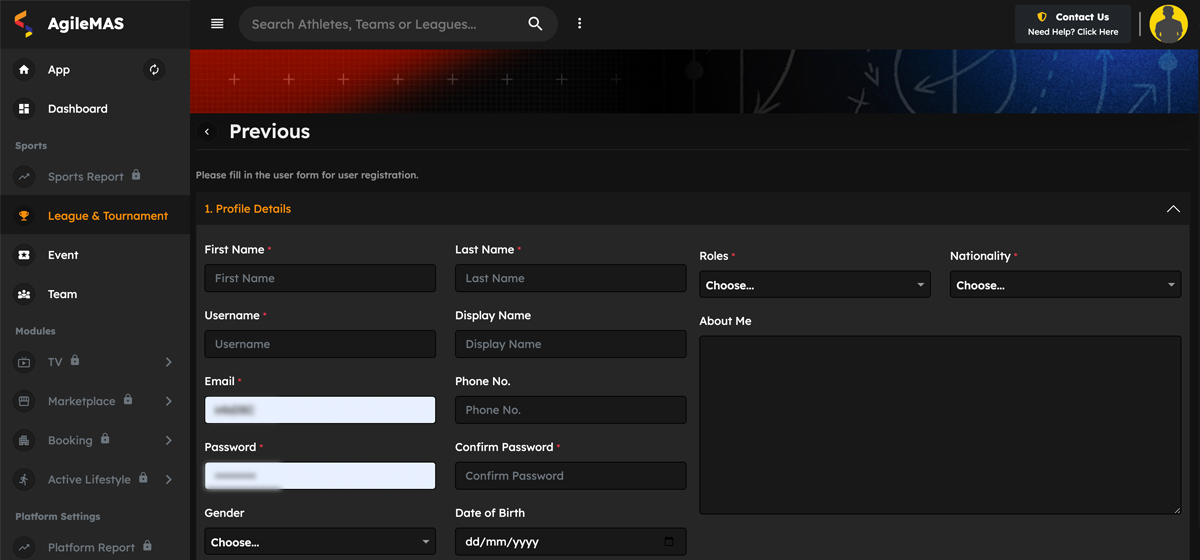Open the calendar picker in Date of Birth
Image resolution: width=1200 pixels, height=560 pixels.
tap(669, 542)
